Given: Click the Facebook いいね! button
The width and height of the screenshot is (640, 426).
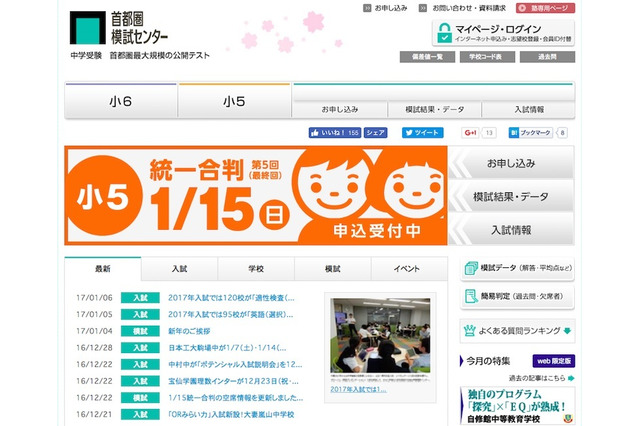Looking at the screenshot, I should 335,133.
